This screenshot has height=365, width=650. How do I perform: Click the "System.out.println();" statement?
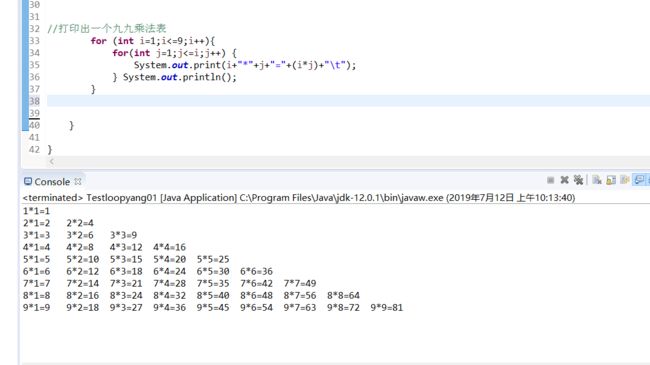179,77
